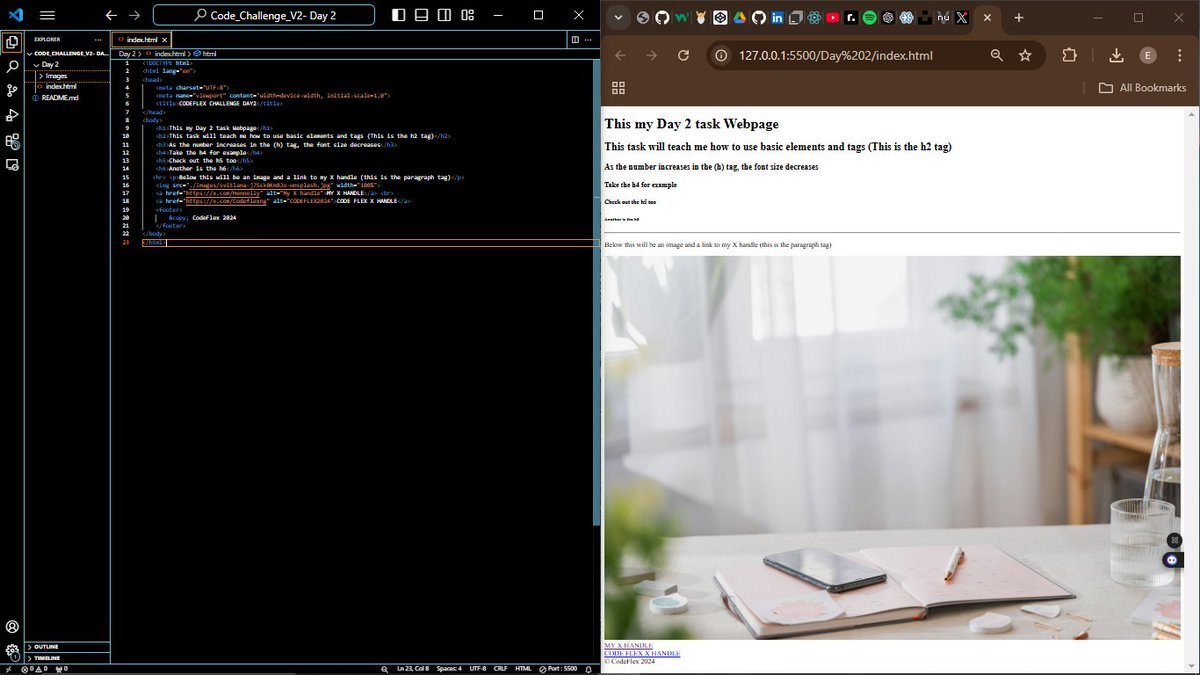Screen dimensions: 1200x675
Task: Change encoding UTF-8 in status bar
Action: tap(478, 668)
